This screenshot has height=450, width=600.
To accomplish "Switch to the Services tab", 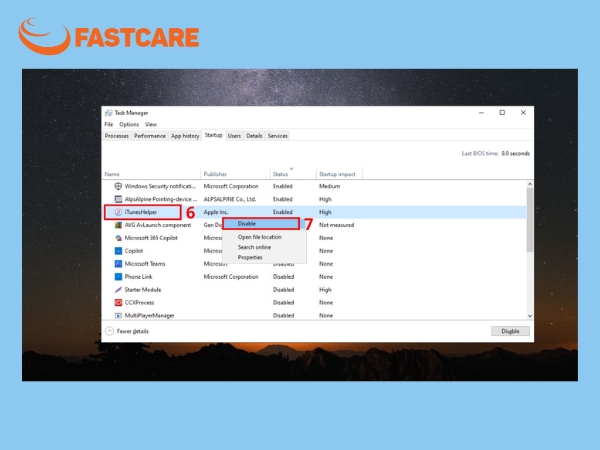I will tap(277, 136).
